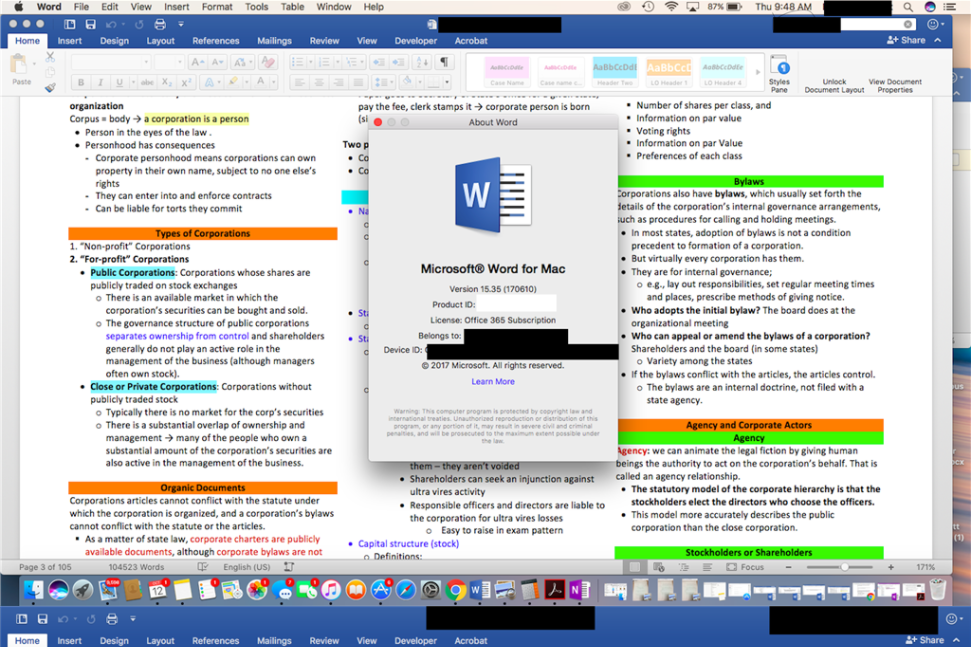Open the Mailings tab in the bottom Word window
This screenshot has height=647, width=971.
(274, 640)
